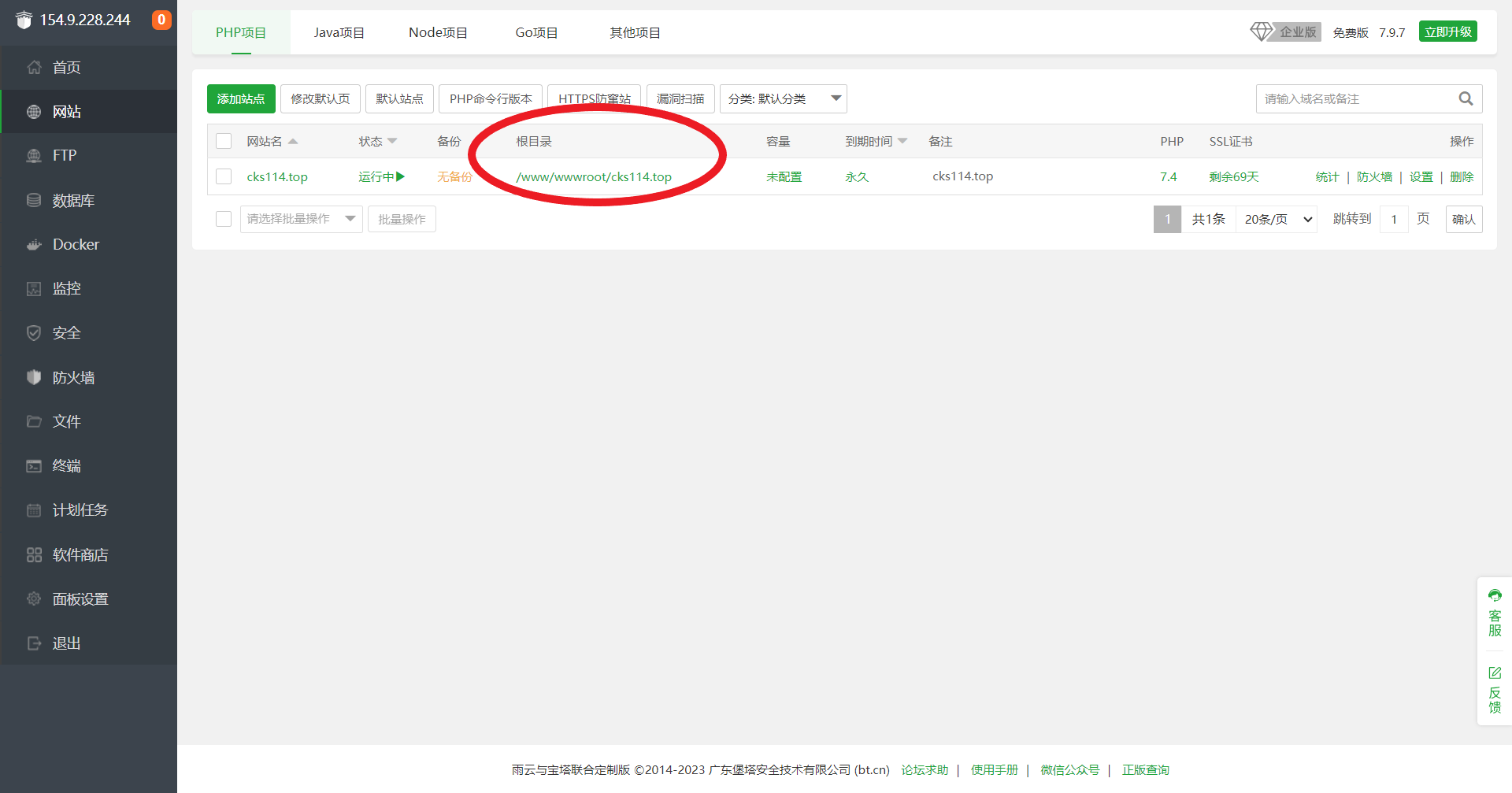Sort by the 状态 column arrow
The width and height of the screenshot is (1512, 793).
[392, 141]
